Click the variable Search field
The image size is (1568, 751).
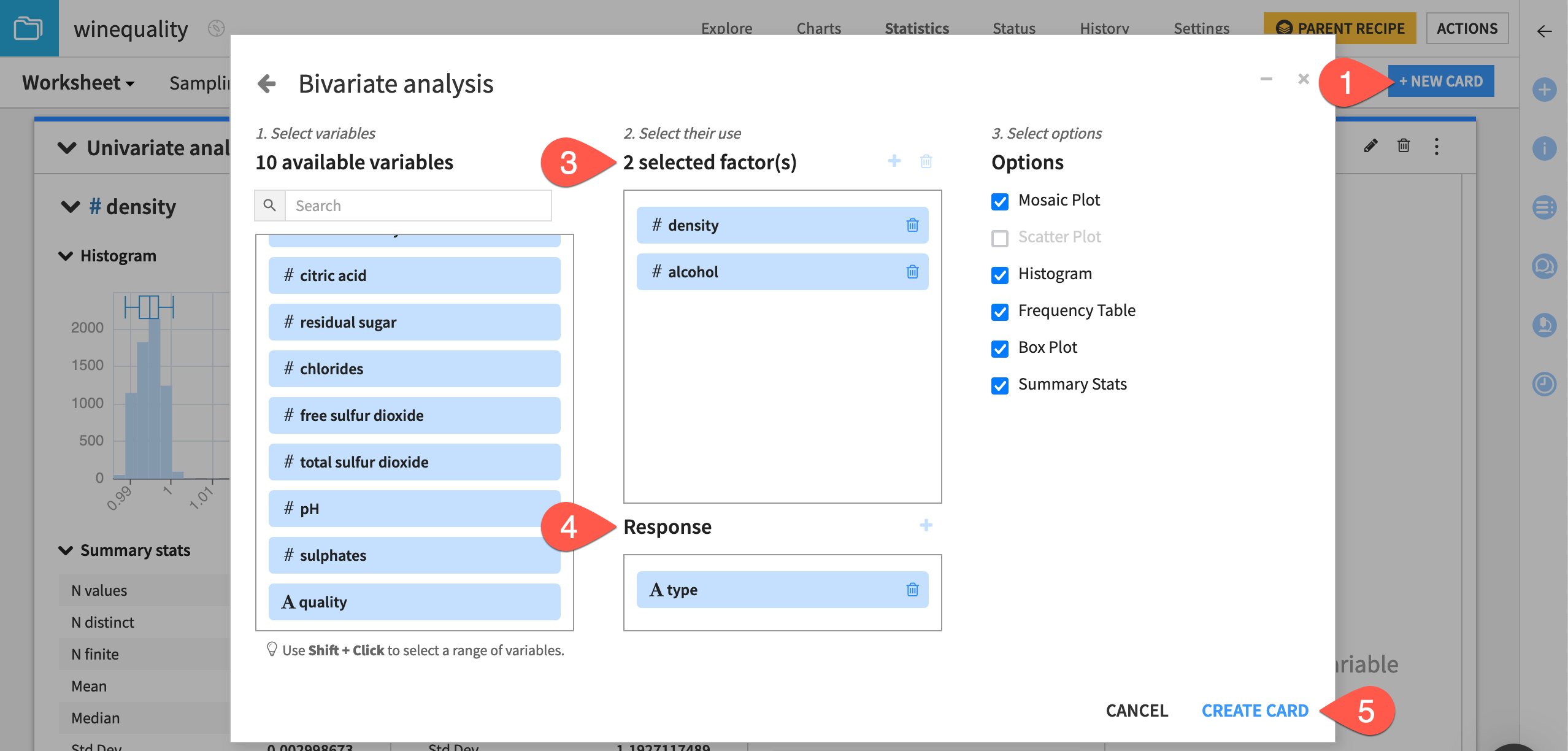point(418,206)
